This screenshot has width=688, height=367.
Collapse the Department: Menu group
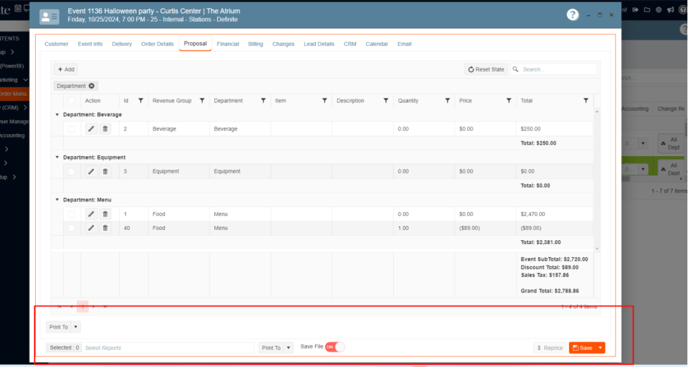point(57,200)
